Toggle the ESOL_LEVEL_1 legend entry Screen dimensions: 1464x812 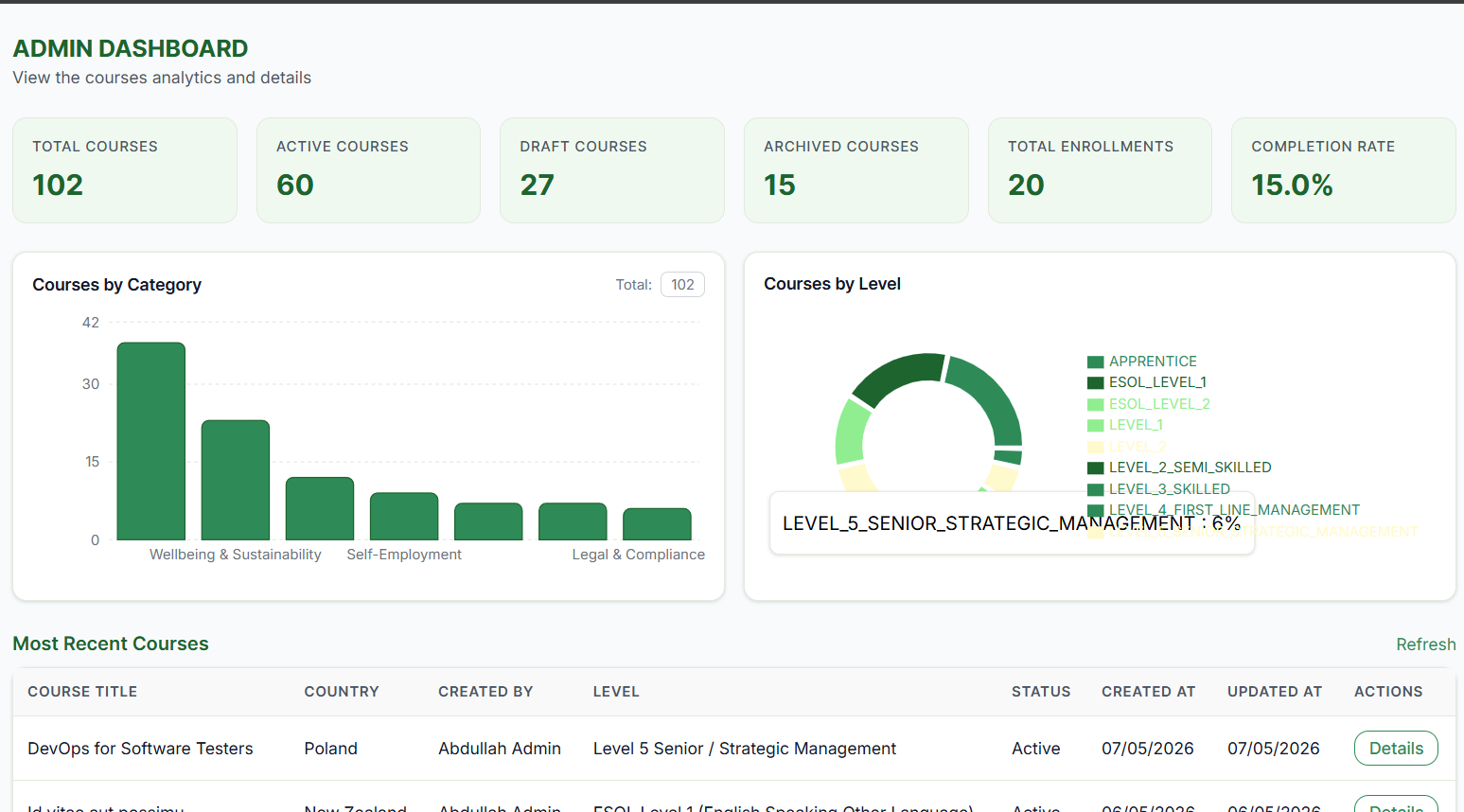point(1147,382)
